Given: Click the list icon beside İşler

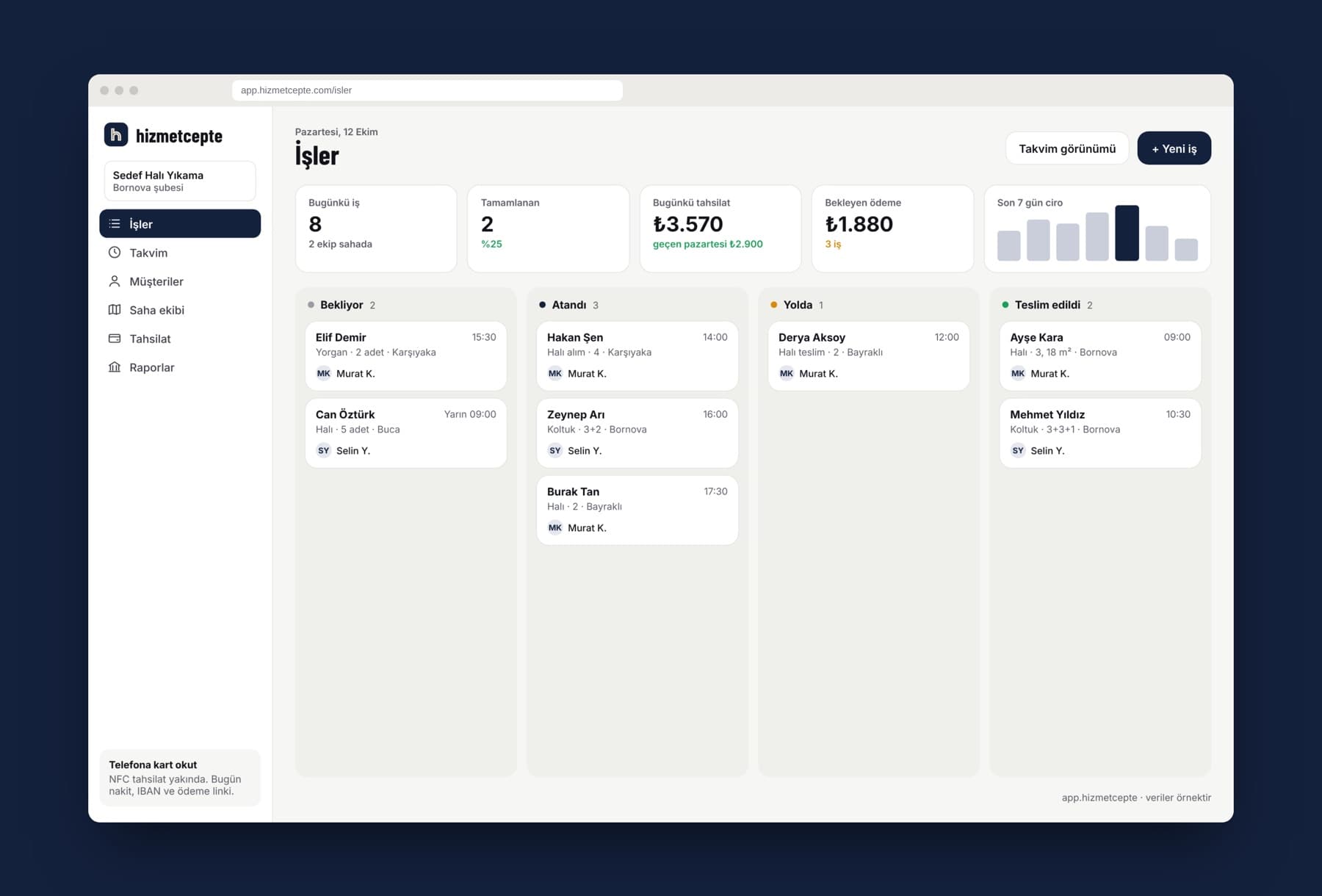Looking at the screenshot, I should point(115,223).
